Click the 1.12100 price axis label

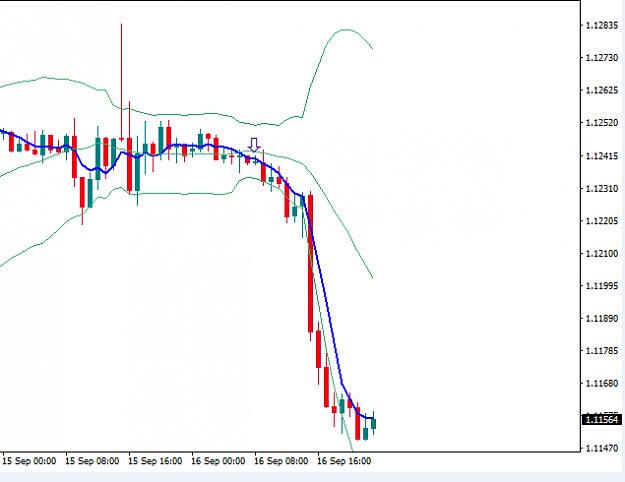click(601, 254)
